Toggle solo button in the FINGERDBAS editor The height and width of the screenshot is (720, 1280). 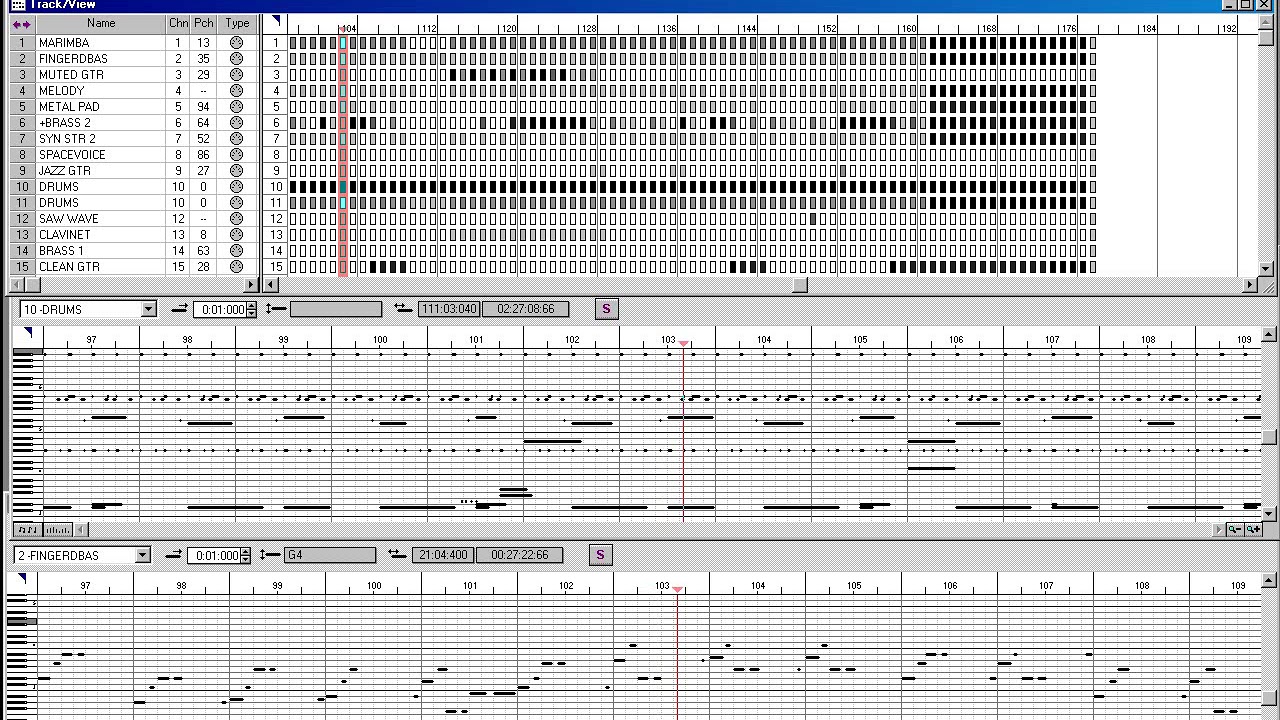click(x=600, y=555)
